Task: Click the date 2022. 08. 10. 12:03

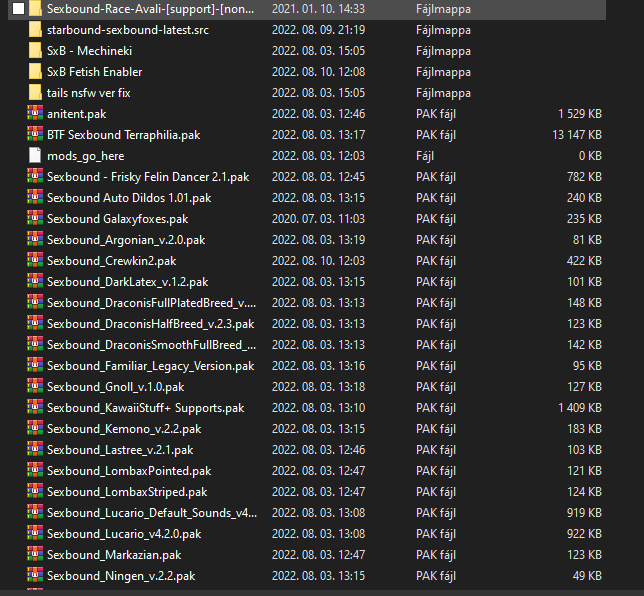Action: tap(318, 260)
